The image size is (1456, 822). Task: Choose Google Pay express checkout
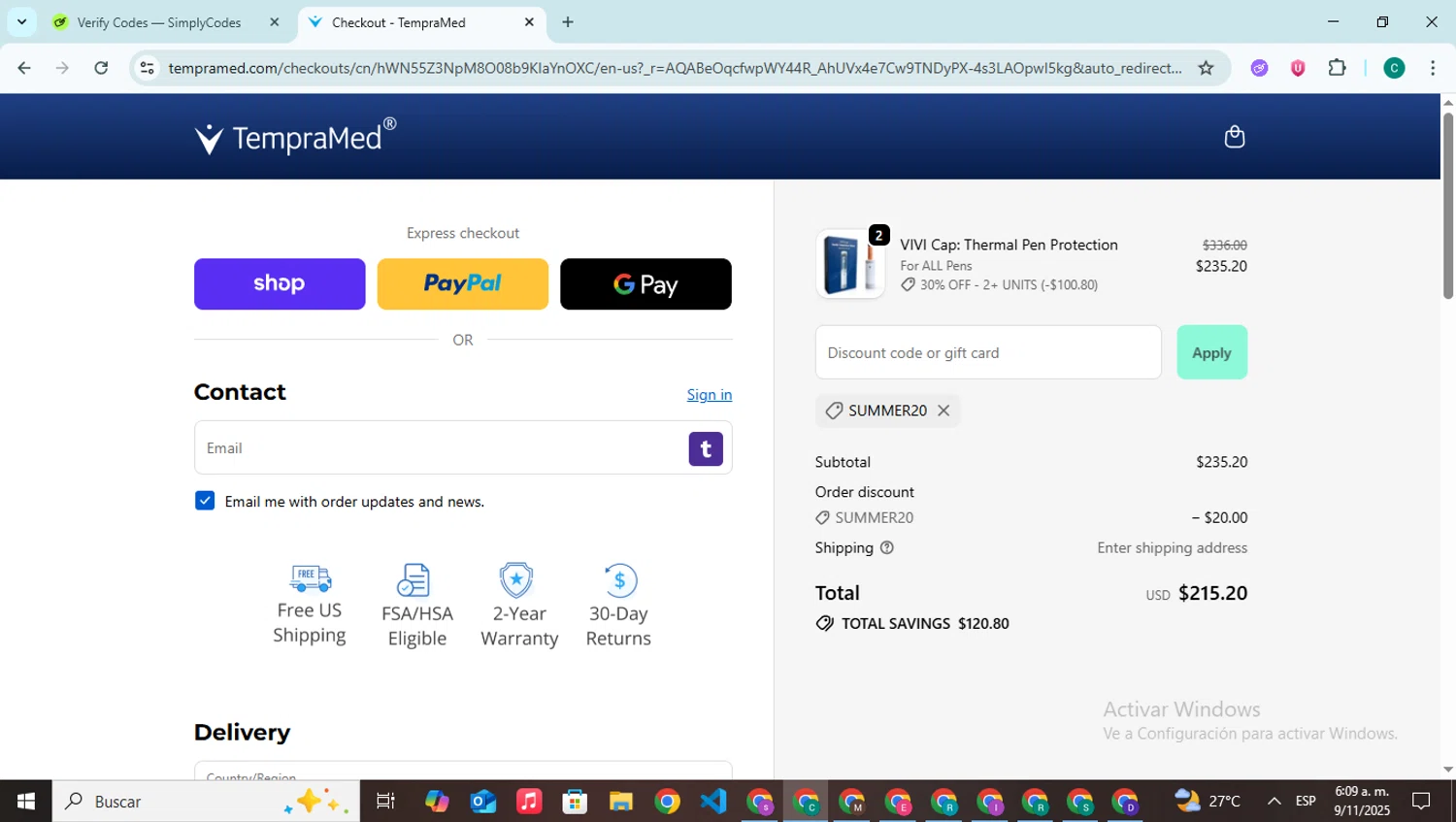coord(645,284)
